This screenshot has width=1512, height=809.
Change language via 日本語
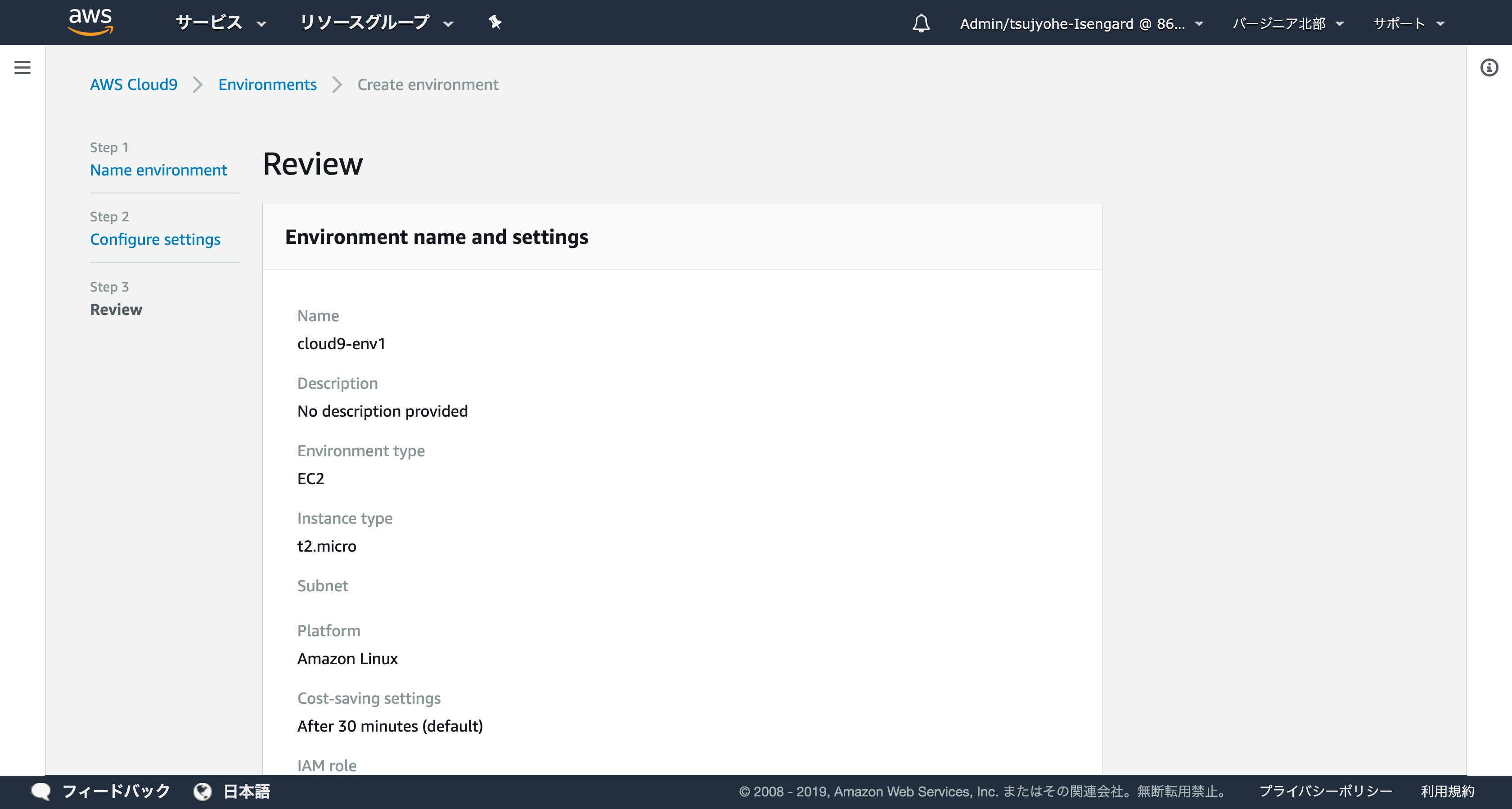tap(247, 791)
